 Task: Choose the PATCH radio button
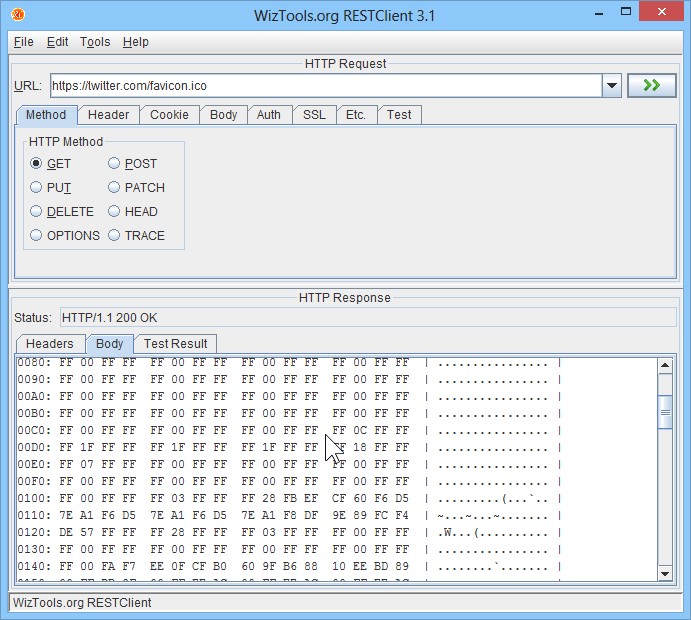click(115, 188)
